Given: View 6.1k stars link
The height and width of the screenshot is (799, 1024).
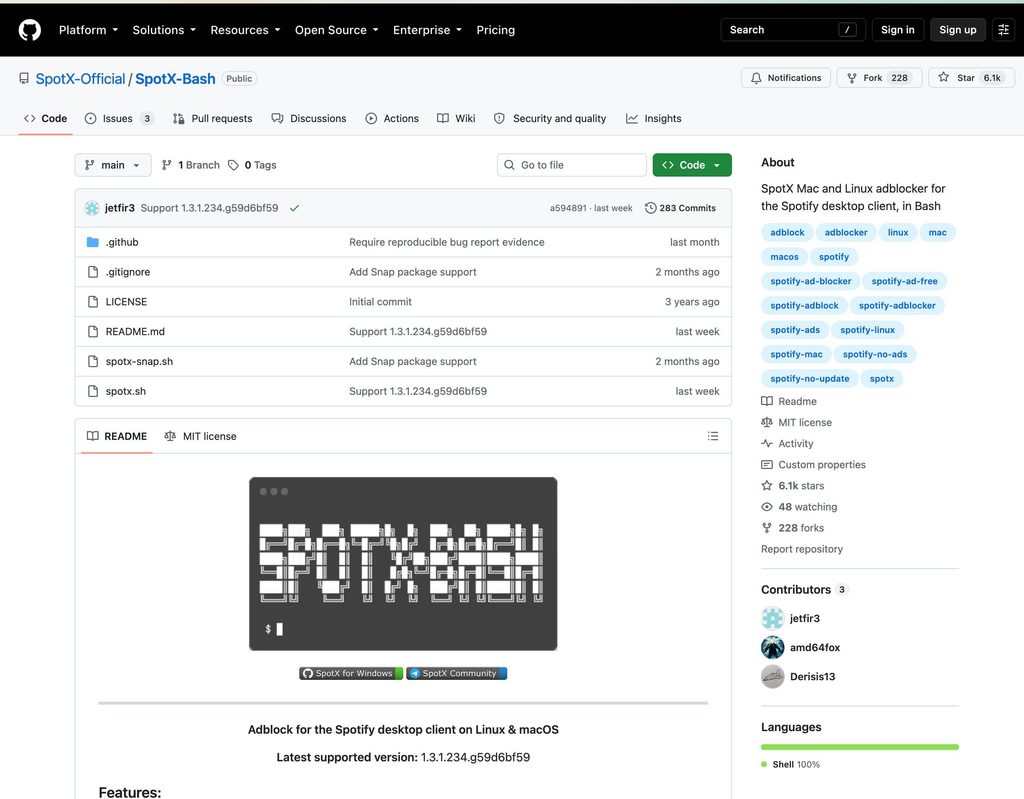Looking at the screenshot, I should click(x=793, y=485).
